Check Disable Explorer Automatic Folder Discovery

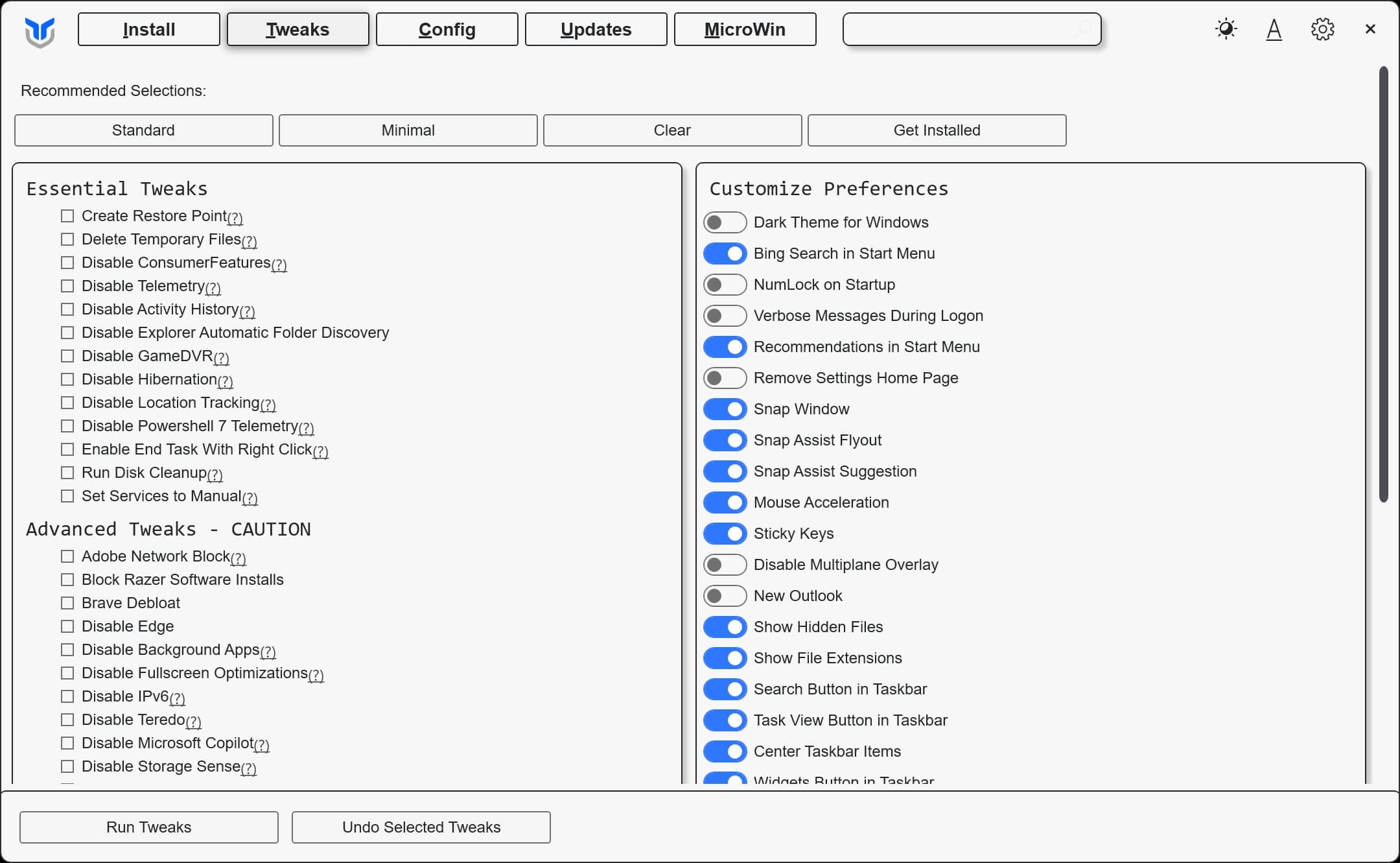coord(67,333)
